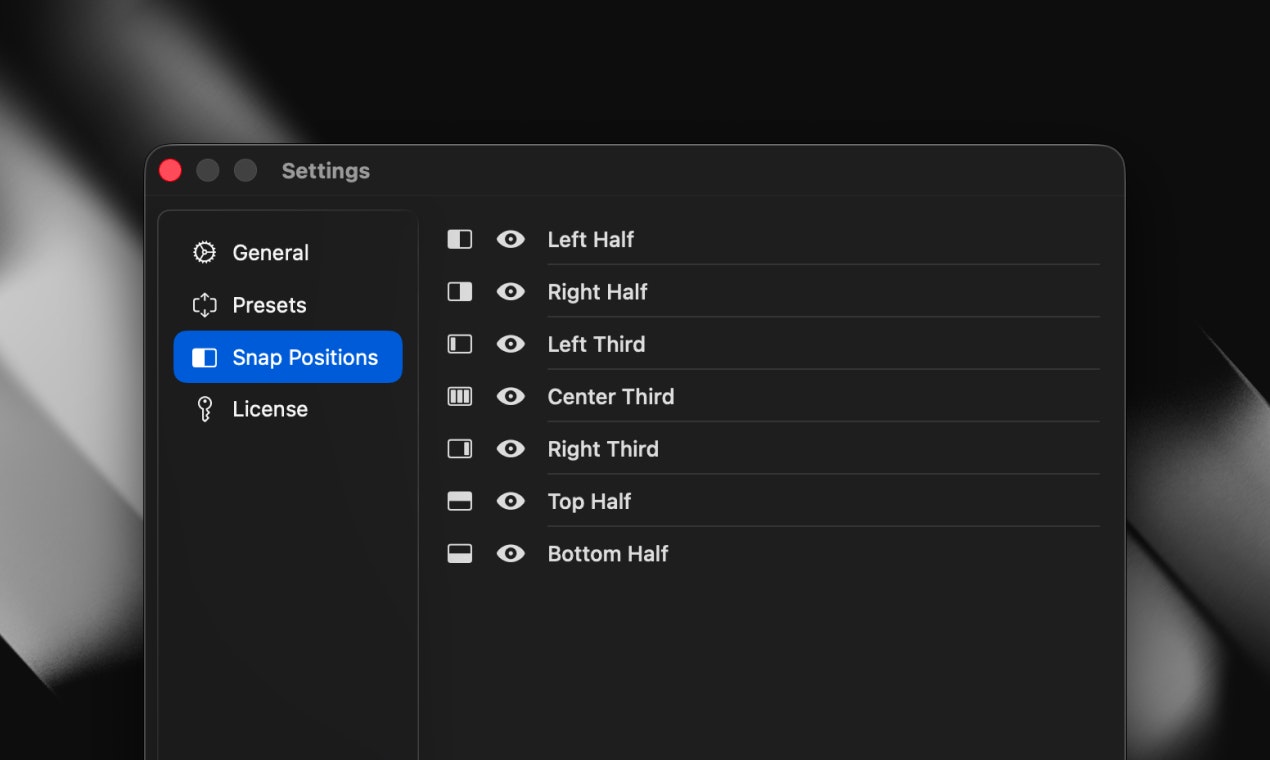Open the License section

point(270,408)
